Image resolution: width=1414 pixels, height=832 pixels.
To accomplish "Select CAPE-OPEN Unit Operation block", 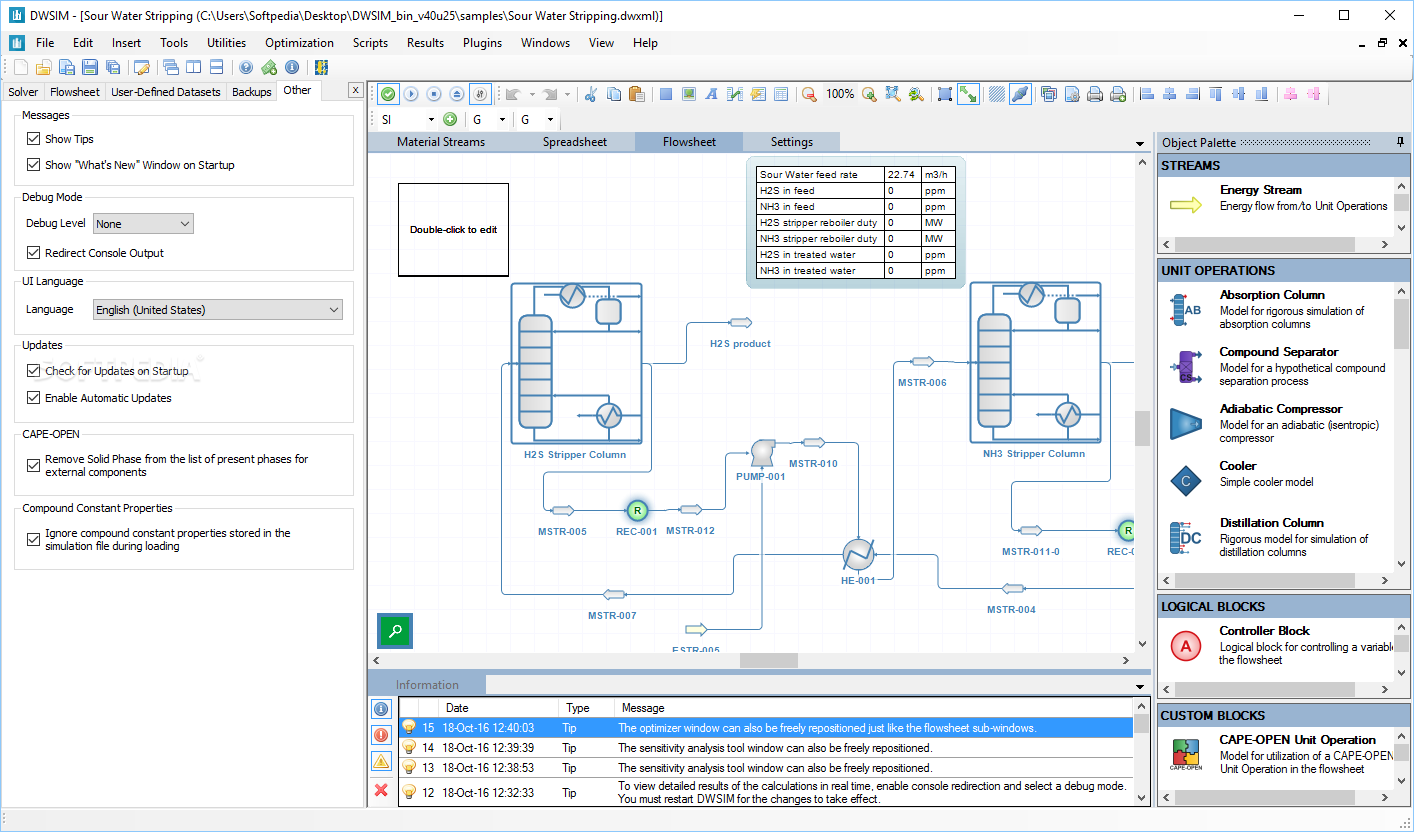I will pyautogui.click(x=1278, y=755).
